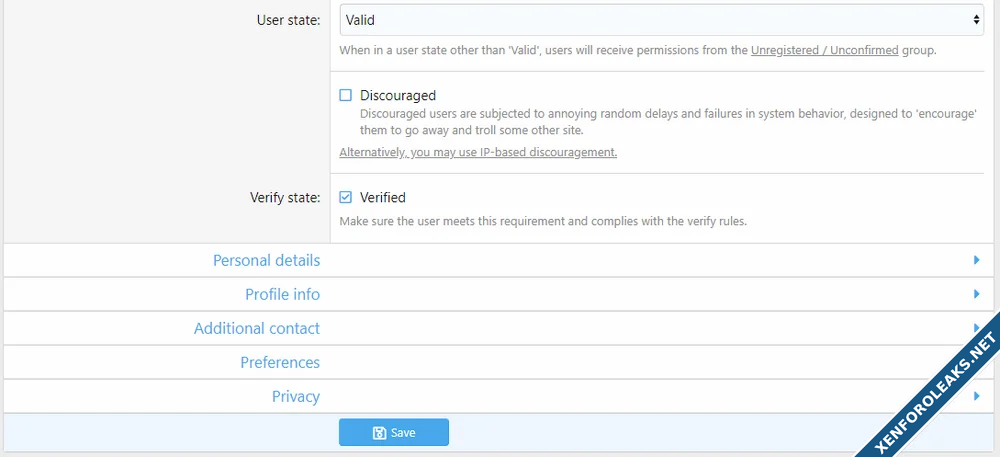Follow the IP-based discouragement link

(x=478, y=153)
